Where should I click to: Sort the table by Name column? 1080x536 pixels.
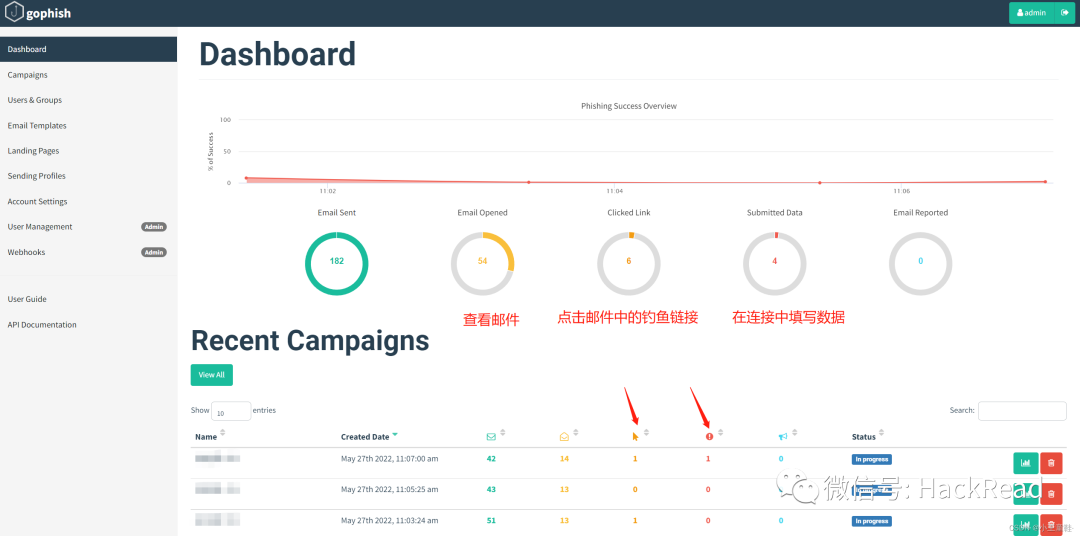206,436
